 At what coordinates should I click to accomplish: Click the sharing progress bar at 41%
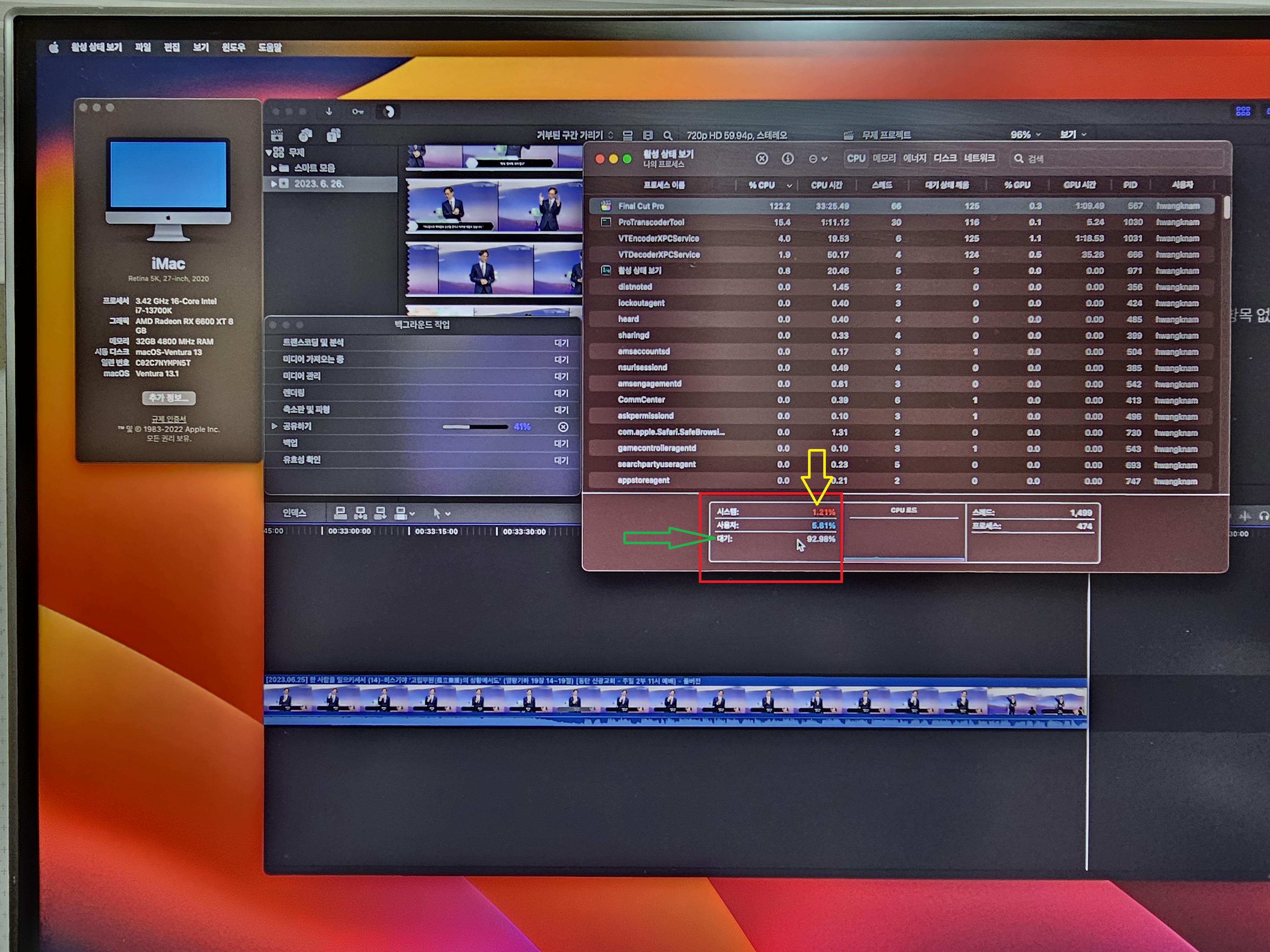point(475,427)
